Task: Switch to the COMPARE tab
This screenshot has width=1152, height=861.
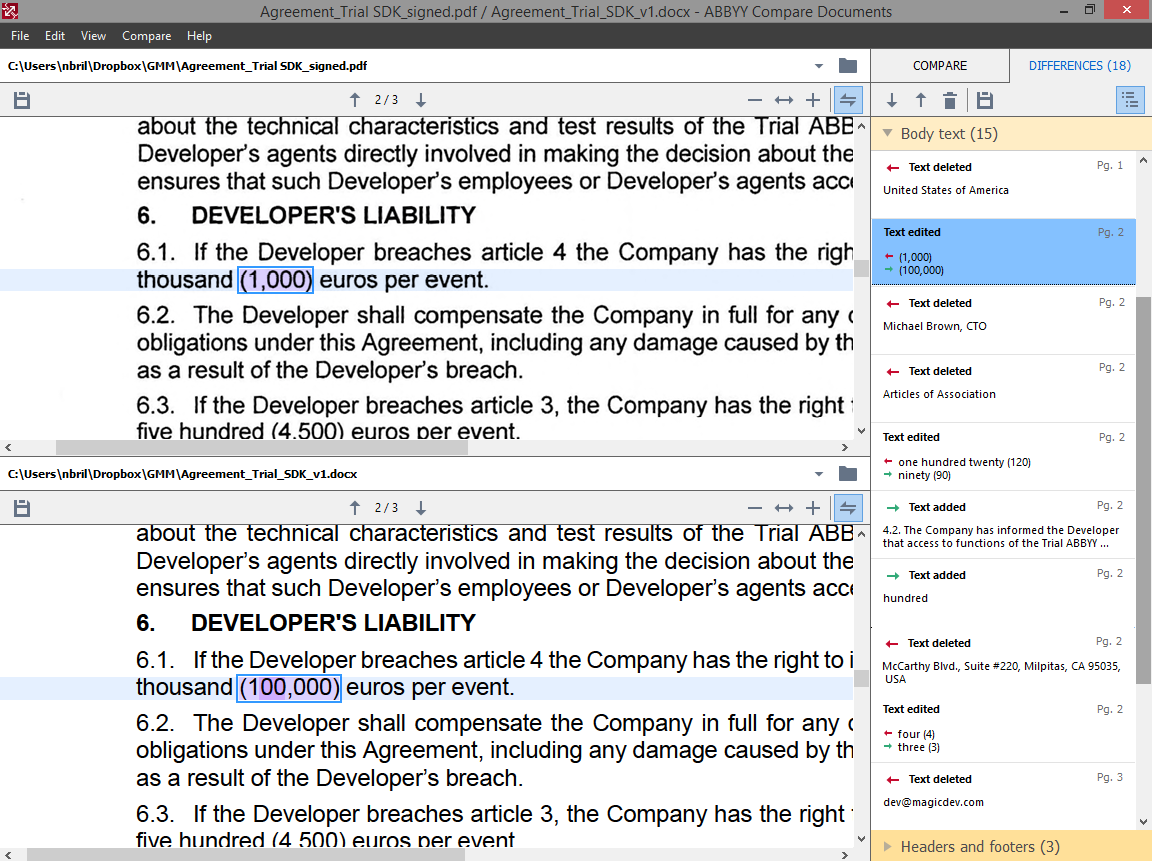Action: pyautogui.click(x=940, y=65)
